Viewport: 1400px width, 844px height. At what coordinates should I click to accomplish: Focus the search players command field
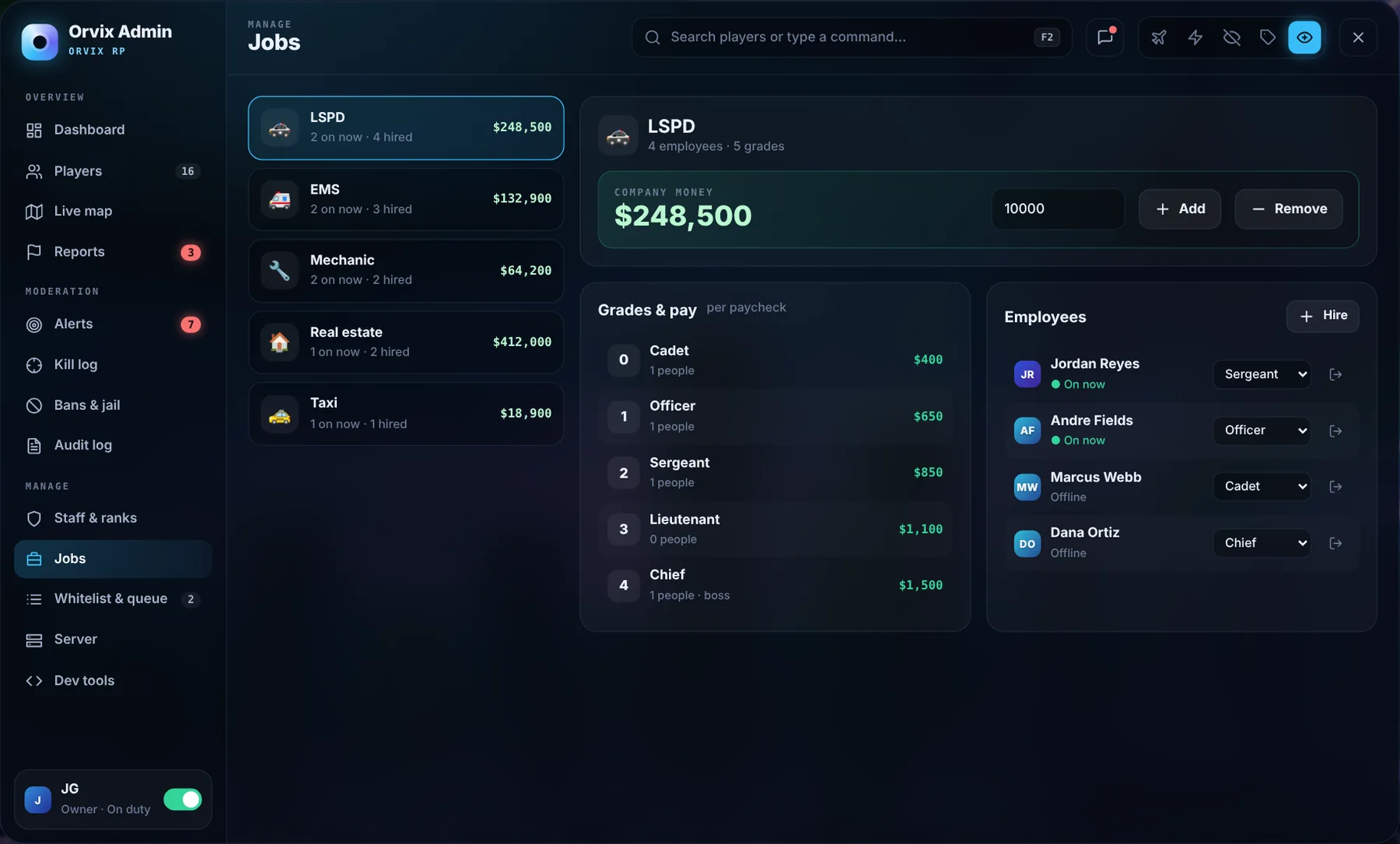pos(852,37)
